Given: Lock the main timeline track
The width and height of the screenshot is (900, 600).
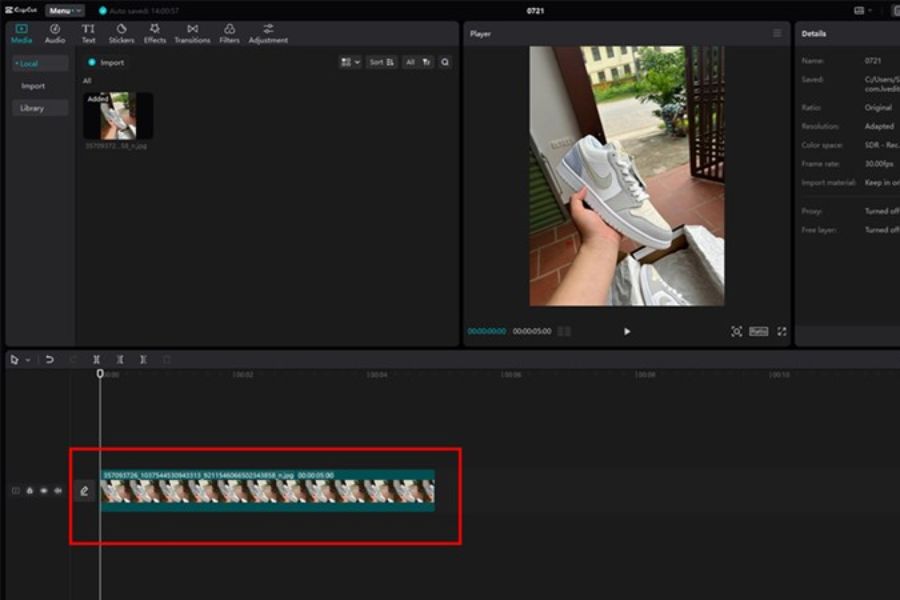Looking at the screenshot, I should click(x=30, y=491).
